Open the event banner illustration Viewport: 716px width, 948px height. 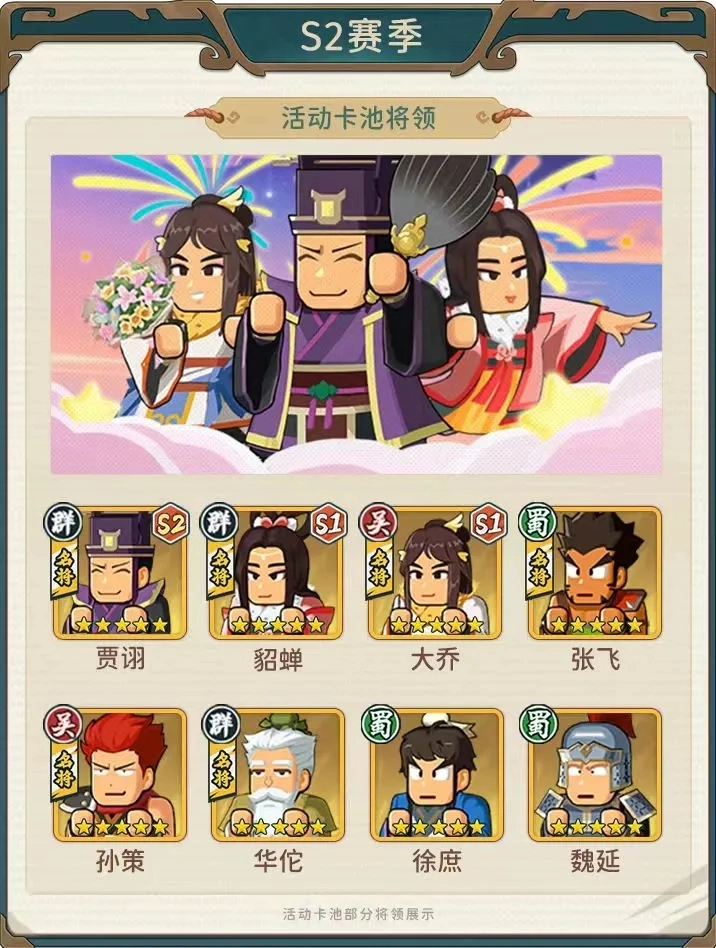(356, 314)
